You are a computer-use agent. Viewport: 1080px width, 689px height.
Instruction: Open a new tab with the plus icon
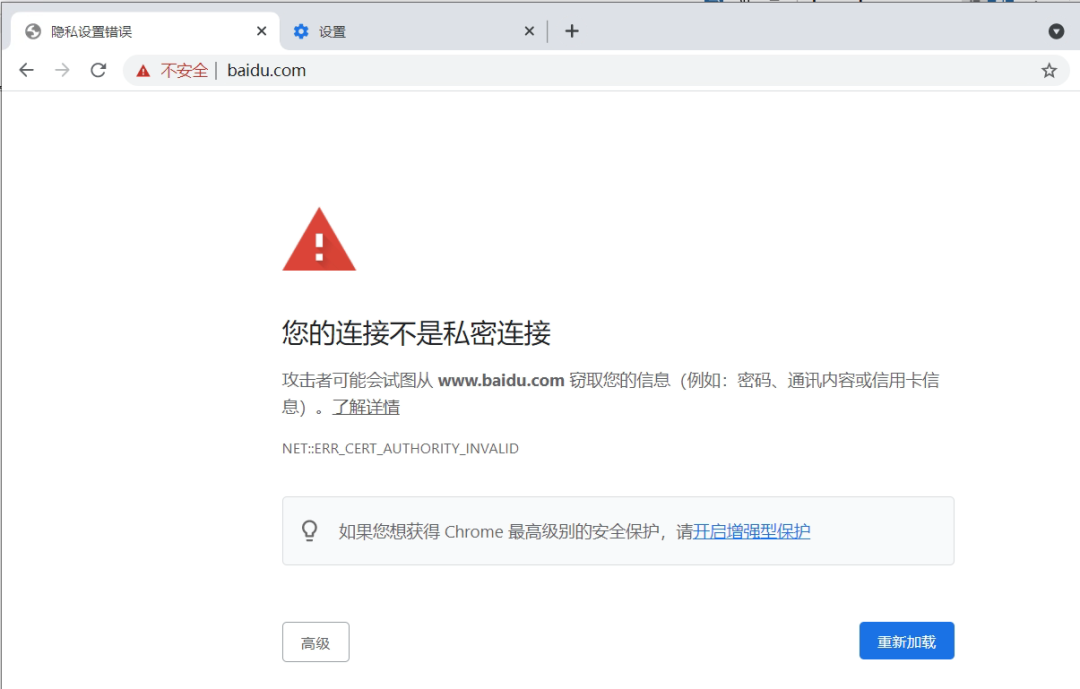(x=572, y=31)
